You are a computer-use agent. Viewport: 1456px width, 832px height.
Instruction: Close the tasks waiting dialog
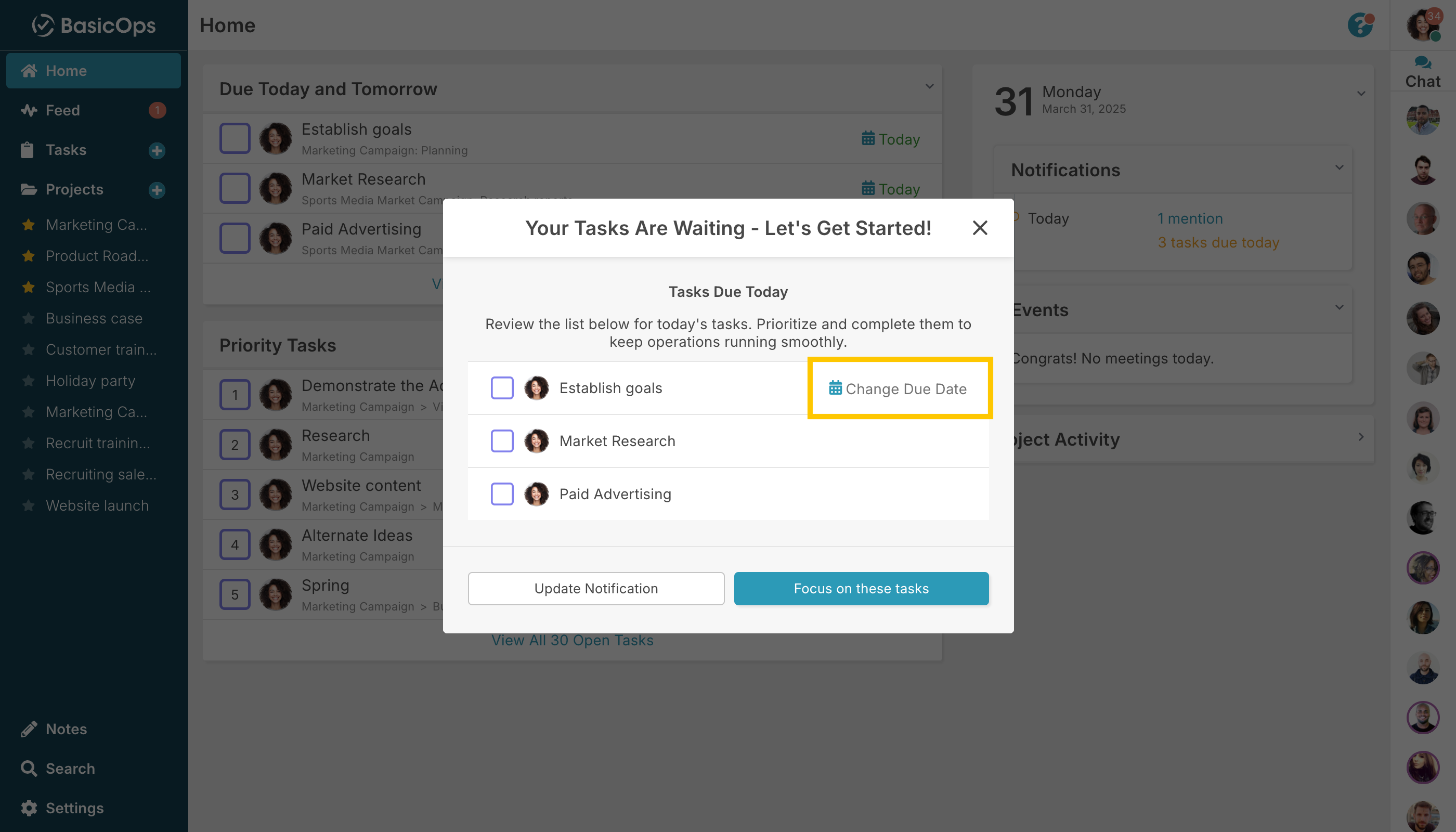(x=980, y=228)
